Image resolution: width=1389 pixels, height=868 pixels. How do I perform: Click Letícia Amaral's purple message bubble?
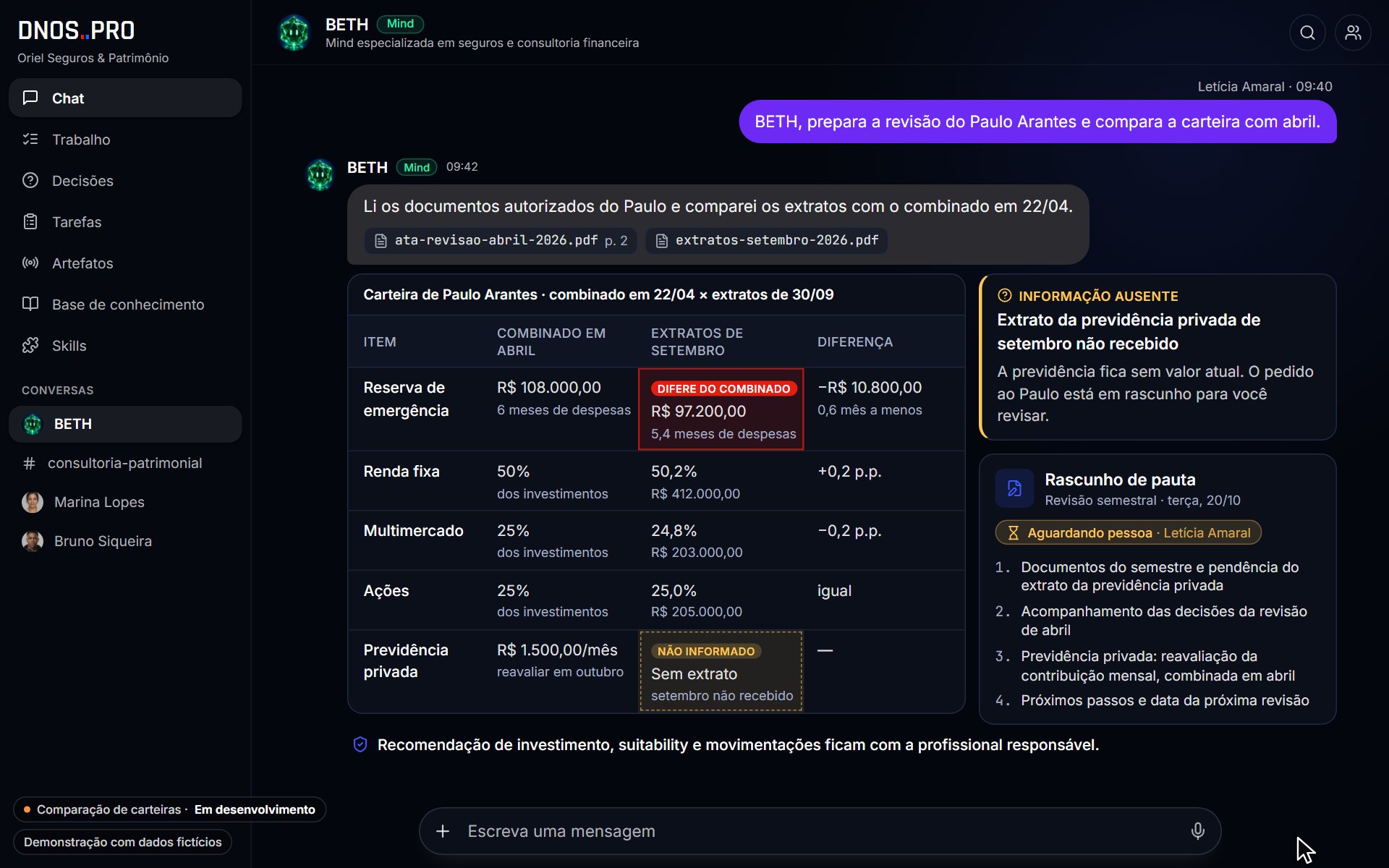[1037, 122]
